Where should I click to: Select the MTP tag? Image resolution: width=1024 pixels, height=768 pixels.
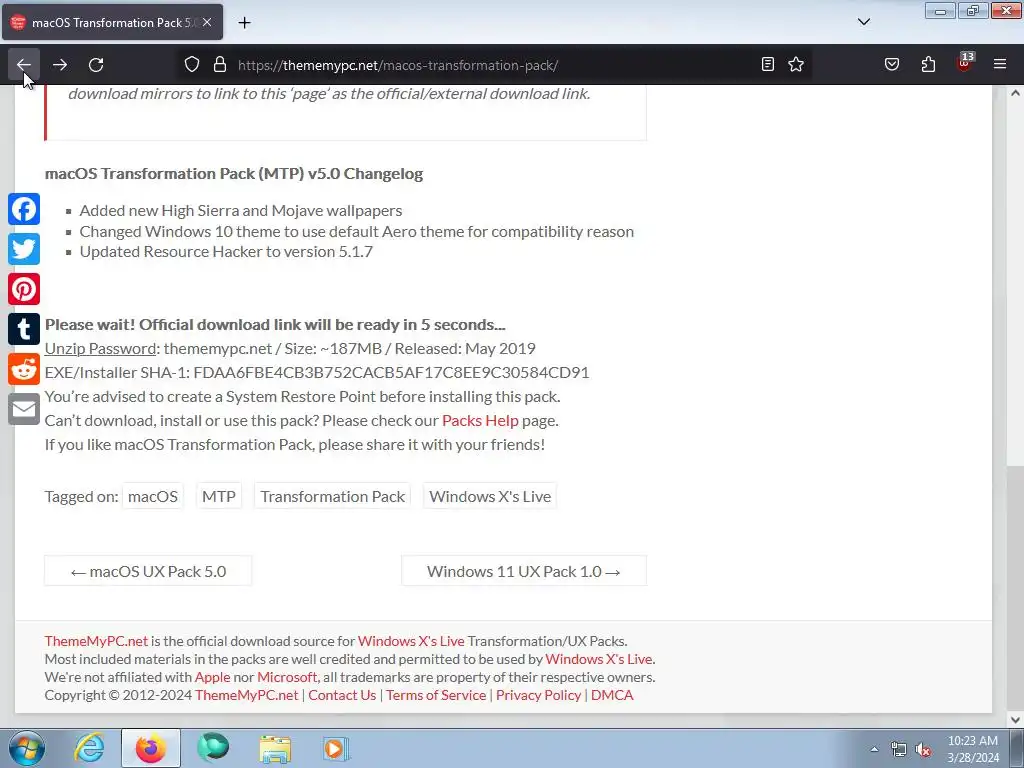pos(219,496)
